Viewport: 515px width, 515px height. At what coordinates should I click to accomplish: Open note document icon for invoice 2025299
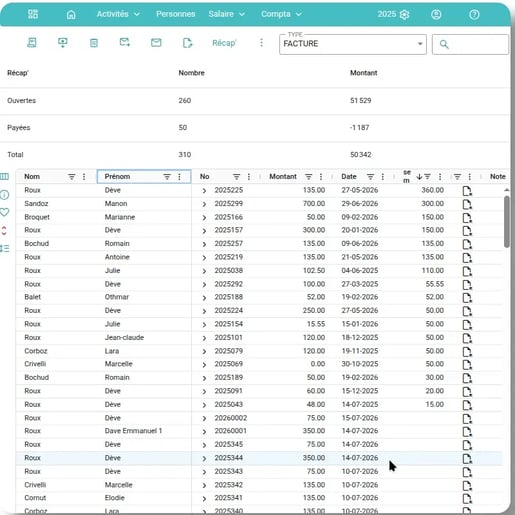(467, 204)
